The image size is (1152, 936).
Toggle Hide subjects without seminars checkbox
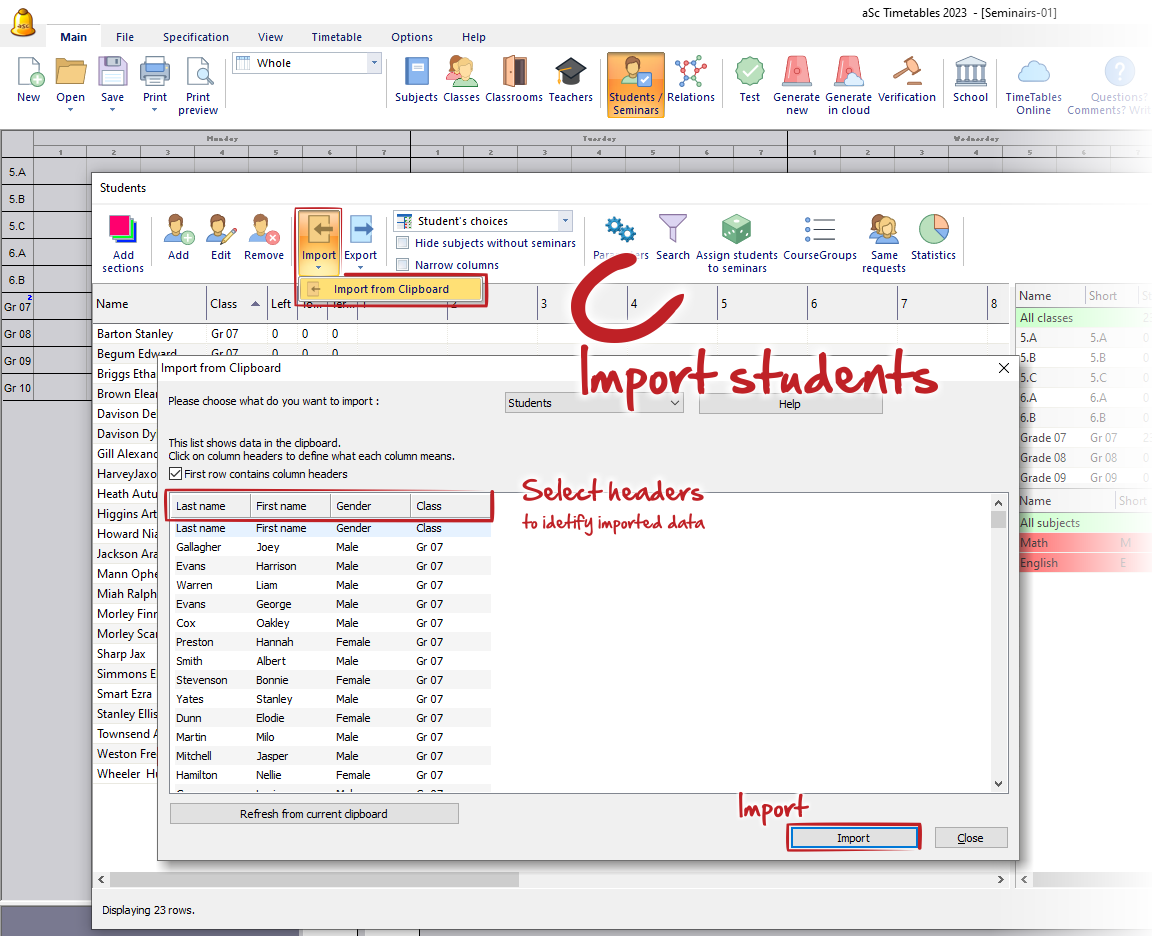coord(403,243)
